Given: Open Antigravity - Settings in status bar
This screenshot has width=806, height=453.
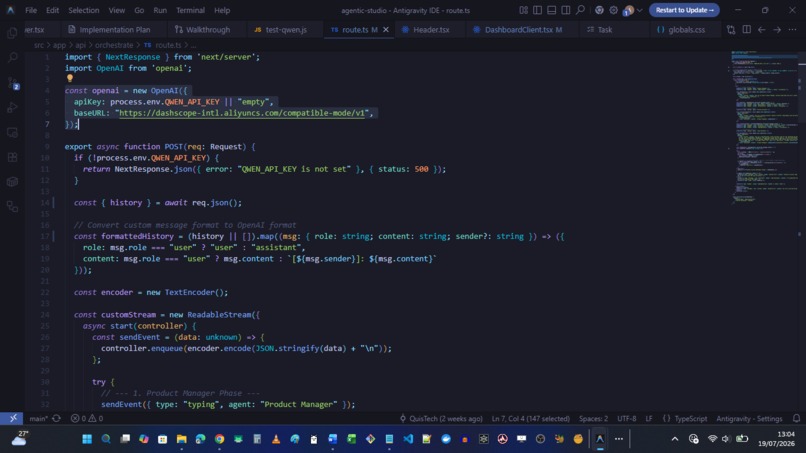Looking at the screenshot, I should pyautogui.click(x=749, y=419).
